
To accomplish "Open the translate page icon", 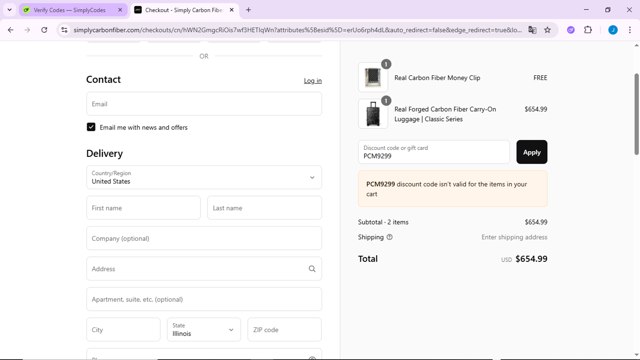I will pos(532,30).
